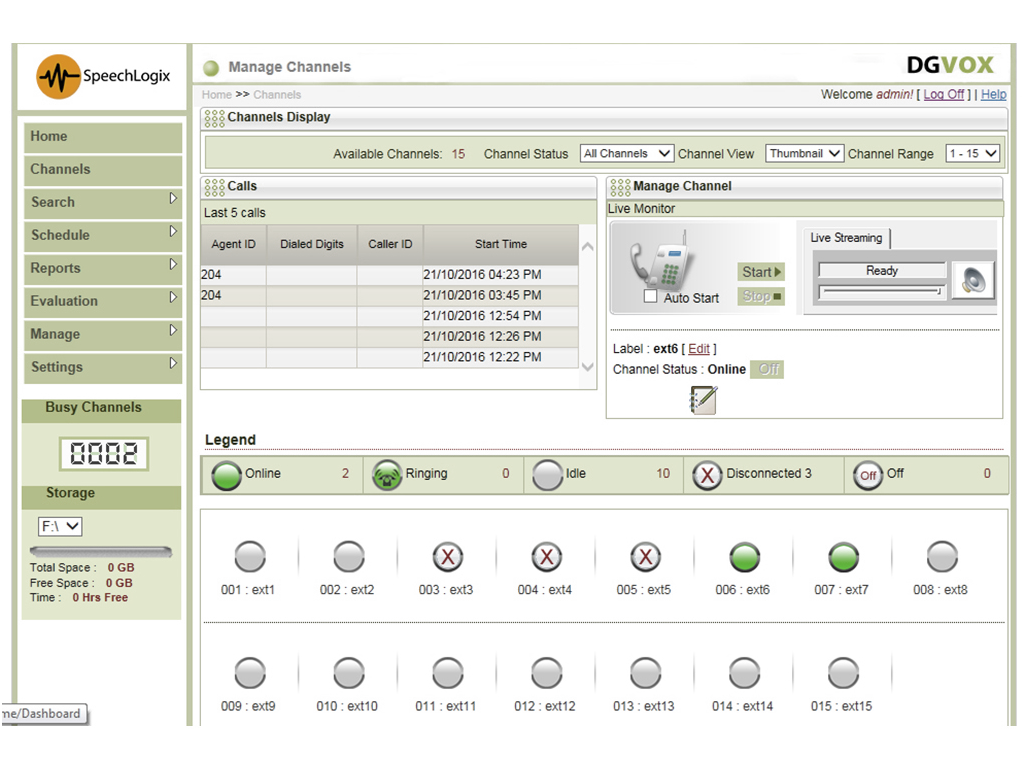
Task: Open the notepad icon under Channel Status
Action: tap(703, 400)
